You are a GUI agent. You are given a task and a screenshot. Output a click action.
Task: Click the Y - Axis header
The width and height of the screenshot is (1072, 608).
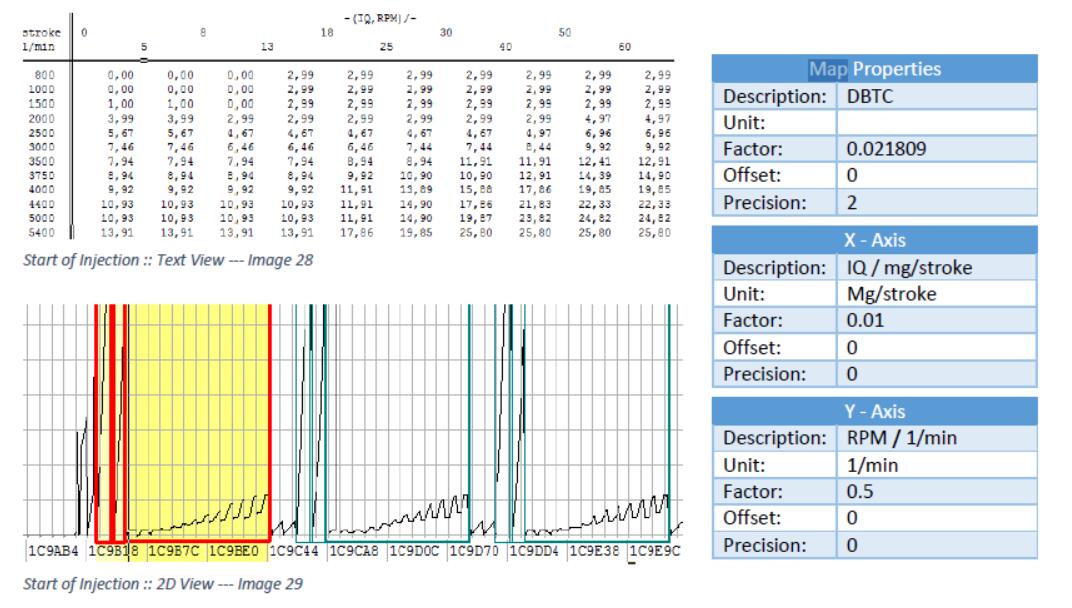(874, 411)
